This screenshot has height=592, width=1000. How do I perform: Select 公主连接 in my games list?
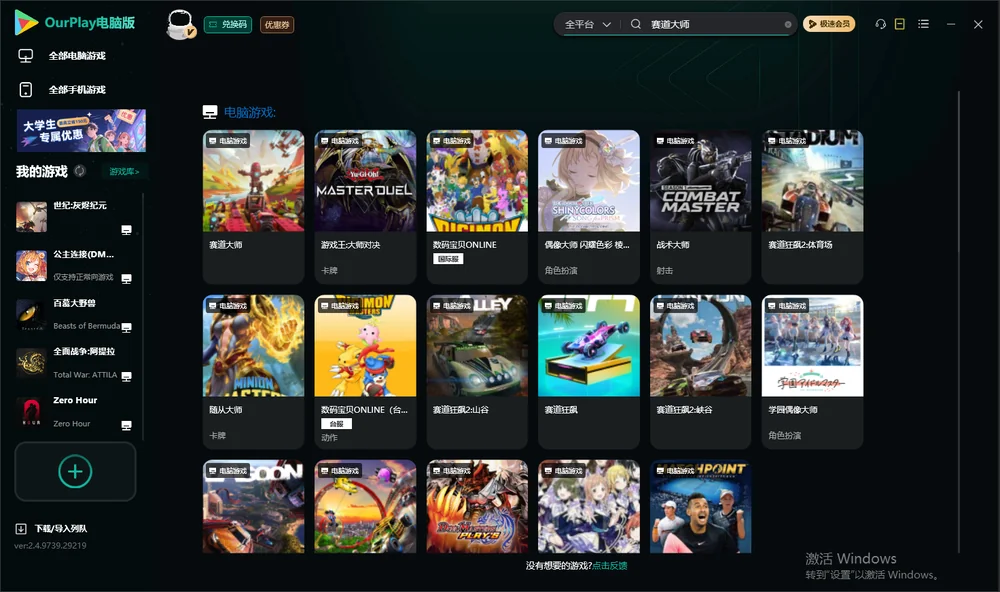75,266
